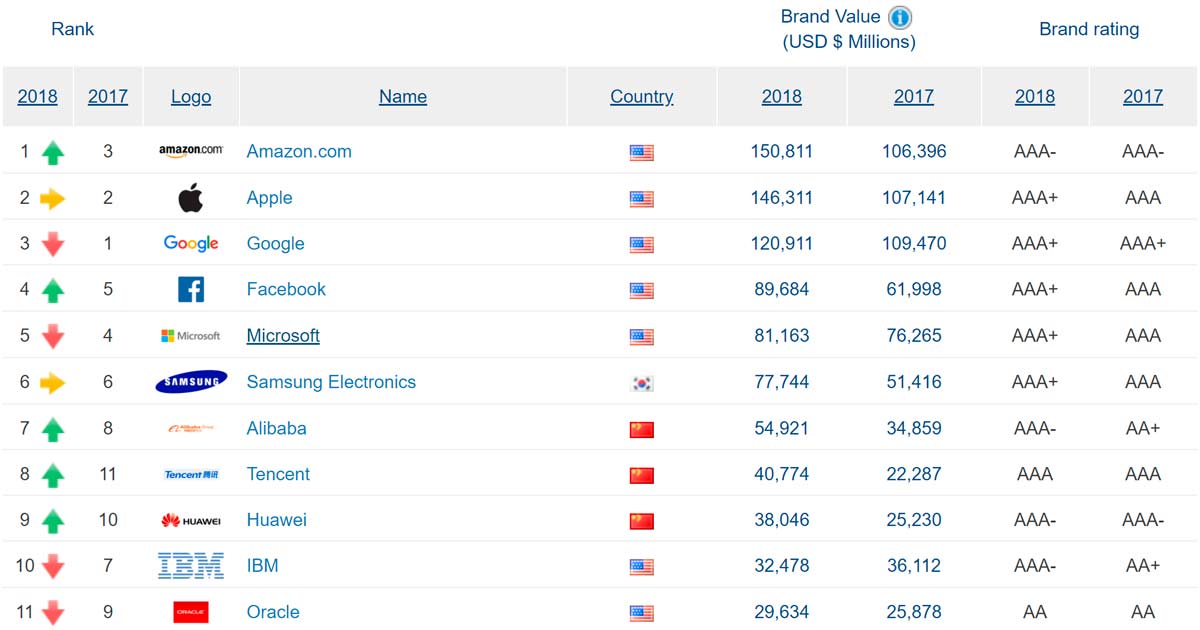Click the Tencent logo
Screen dimensions: 1200x630
click(191, 474)
